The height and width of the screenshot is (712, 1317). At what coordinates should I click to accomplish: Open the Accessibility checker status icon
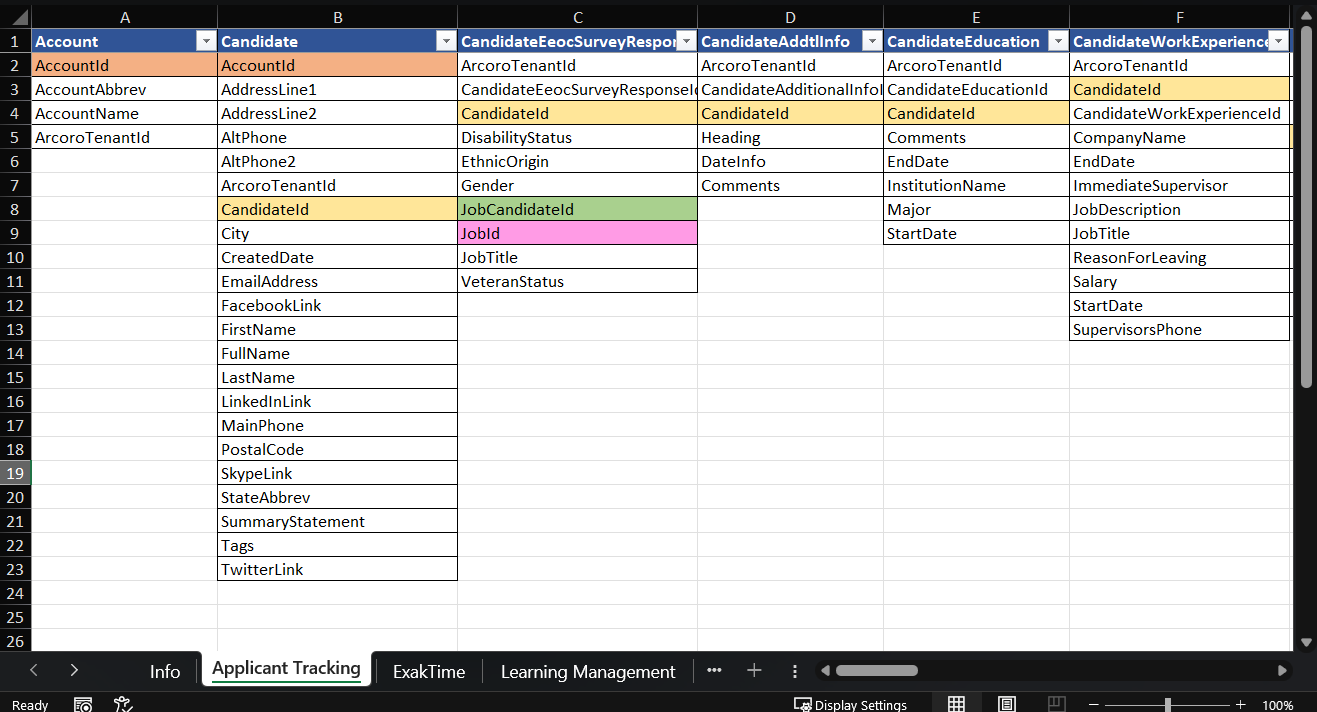pyautogui.click(x=123, y=704)
